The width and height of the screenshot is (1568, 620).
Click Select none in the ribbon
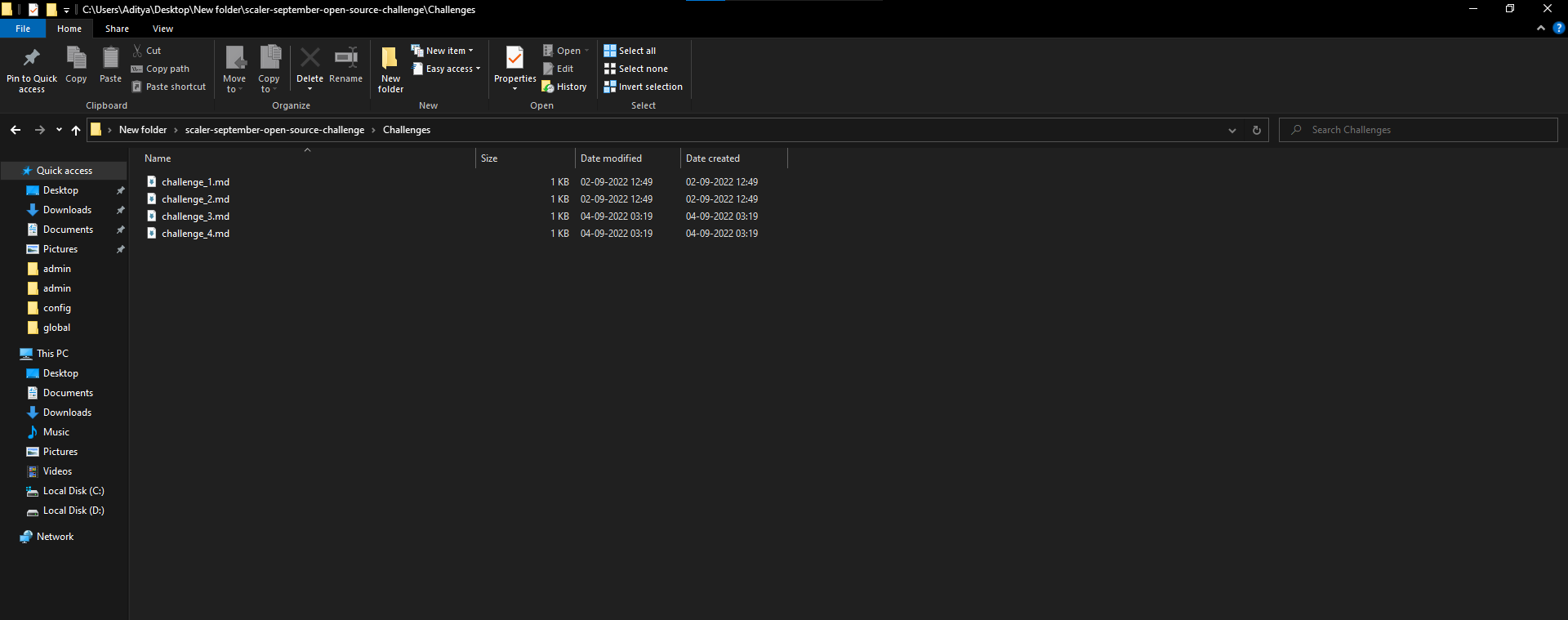point(635,69)
